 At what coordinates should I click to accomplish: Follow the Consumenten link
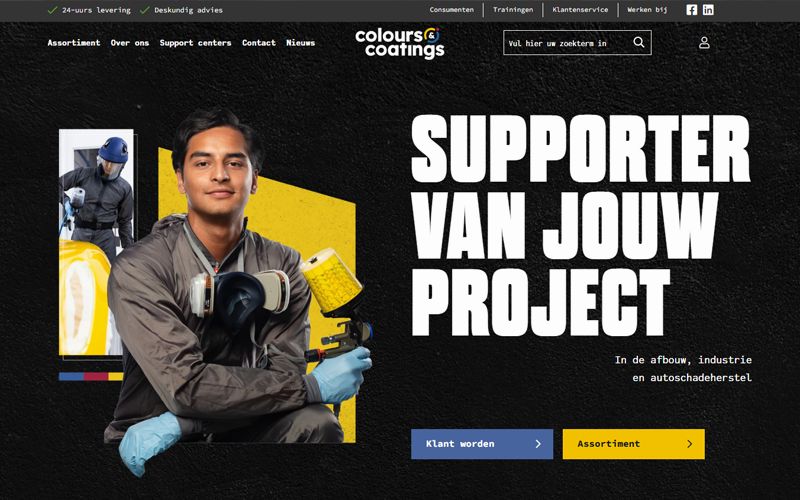[452, 10]
